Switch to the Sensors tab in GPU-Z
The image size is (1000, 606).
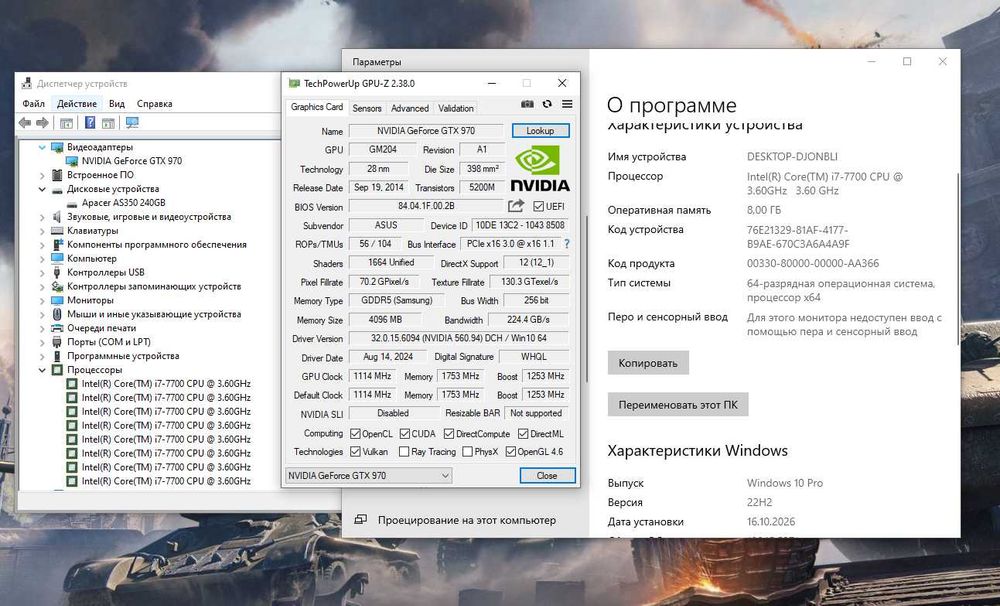coord(367,108)
